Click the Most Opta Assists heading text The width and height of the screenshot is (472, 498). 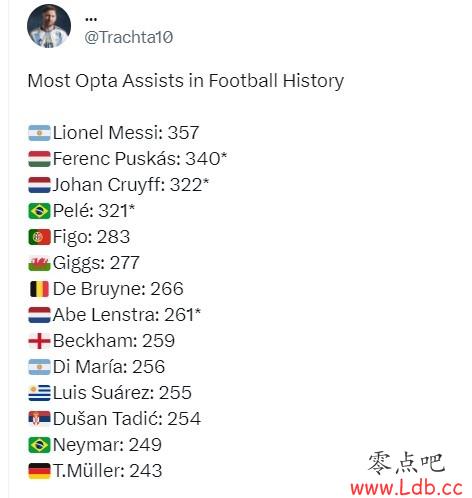tap(186, 81)
